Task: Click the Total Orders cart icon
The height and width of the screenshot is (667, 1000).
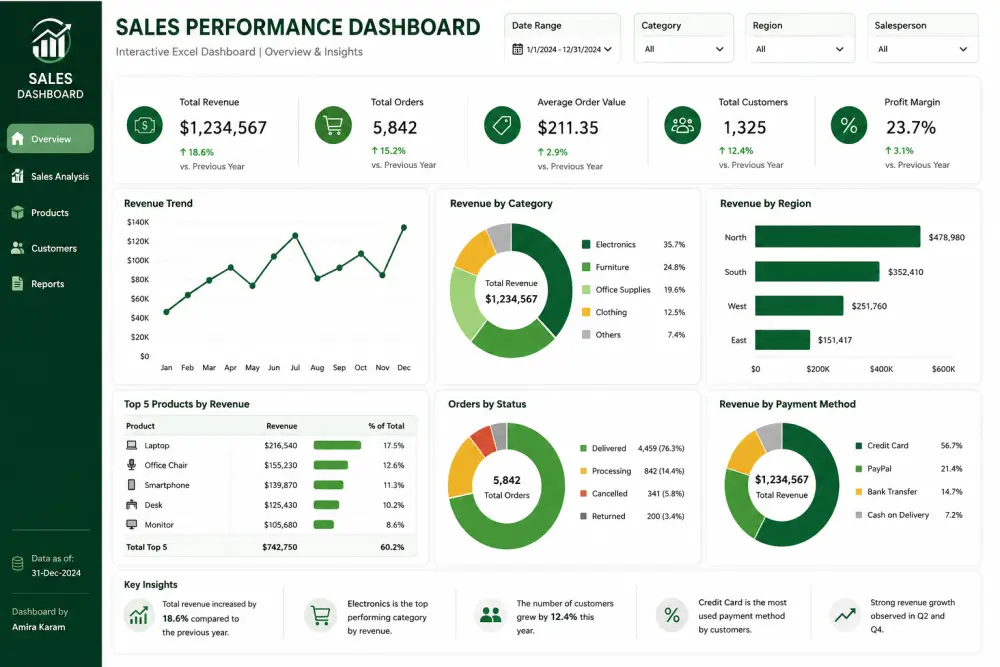Action: click(333, 125)
